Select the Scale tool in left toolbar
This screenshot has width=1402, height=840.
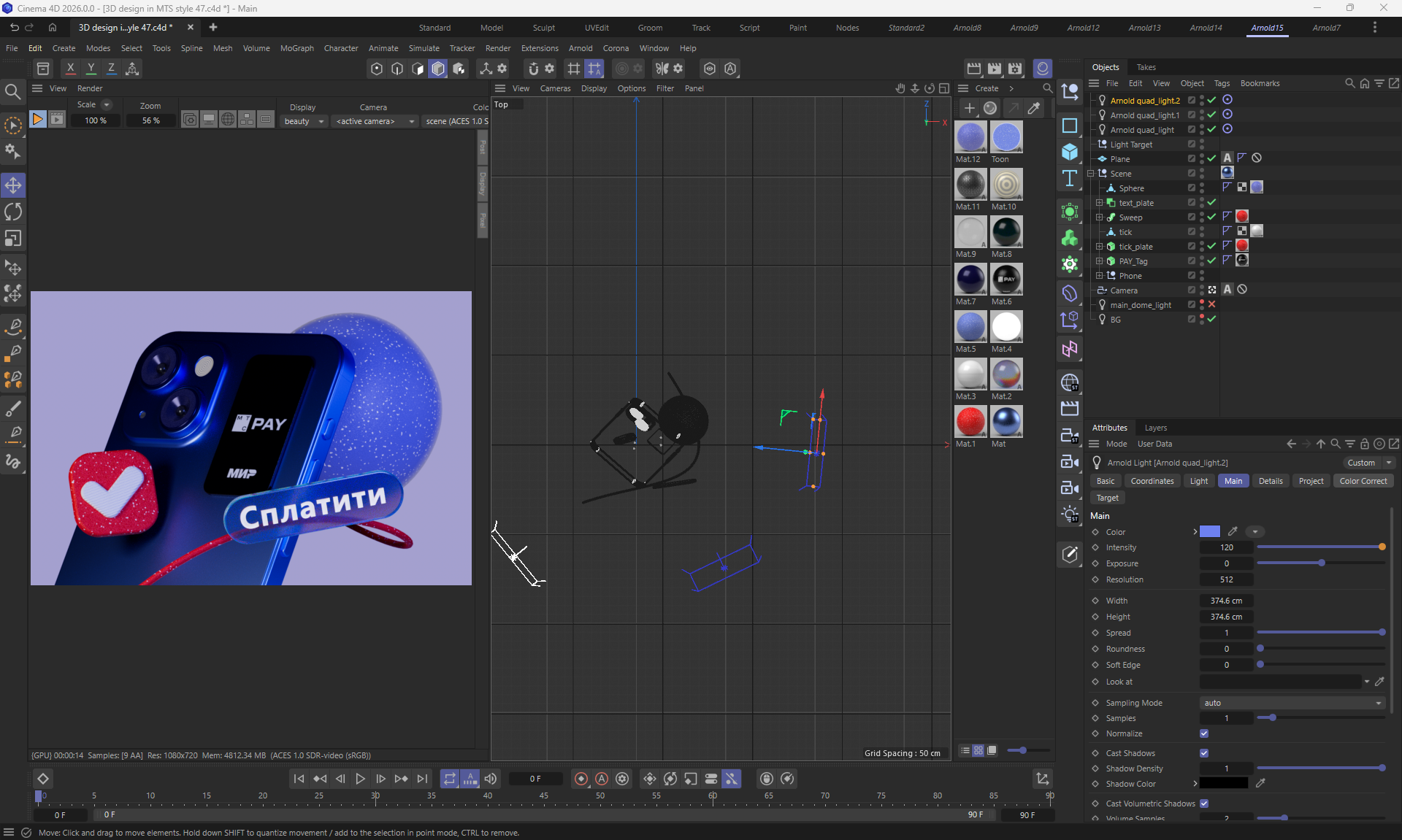coord(13,239)
